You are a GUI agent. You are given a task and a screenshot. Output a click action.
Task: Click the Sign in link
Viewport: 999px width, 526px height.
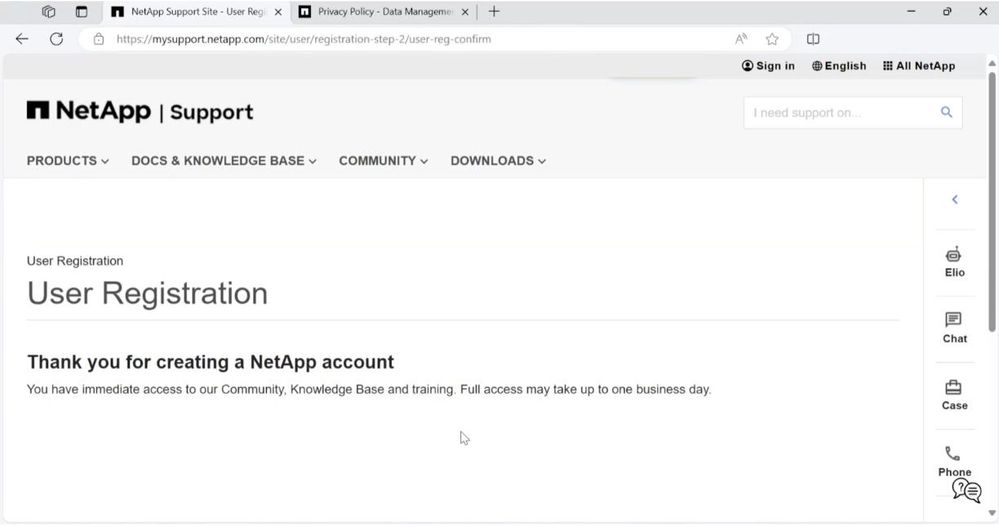coord(768,66)
